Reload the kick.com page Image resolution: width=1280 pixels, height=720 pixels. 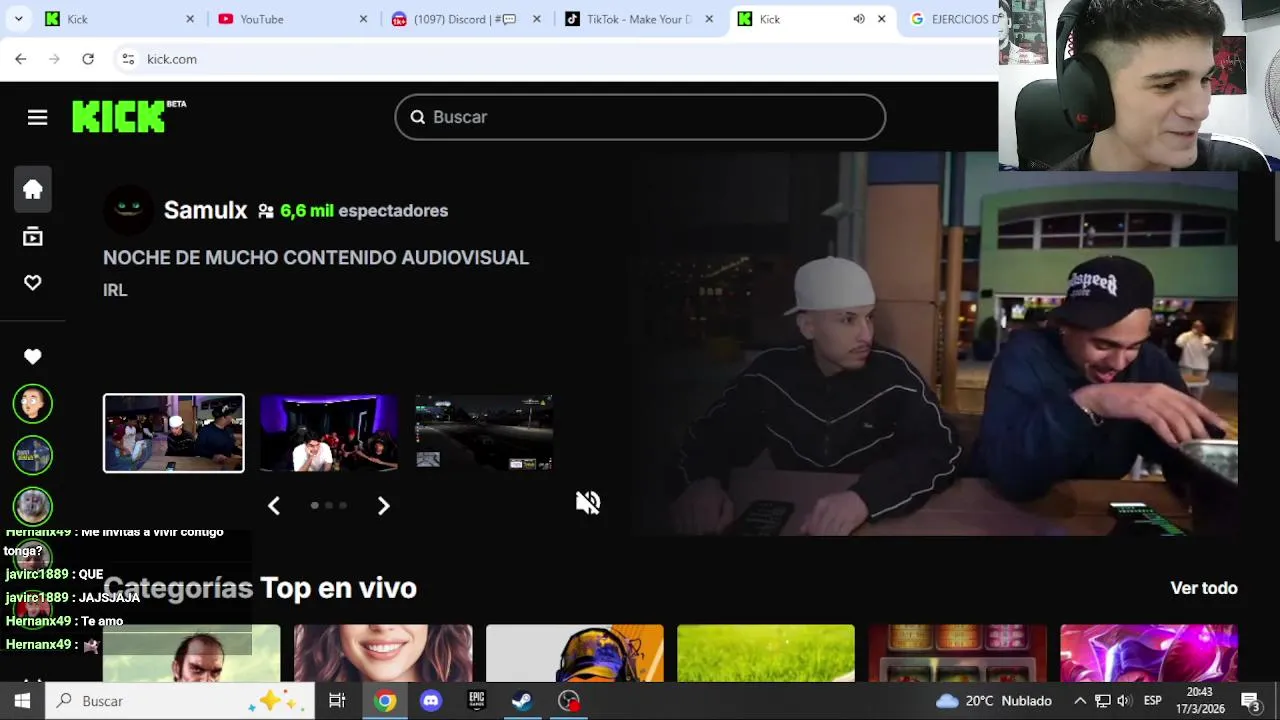tap(88, 59)
